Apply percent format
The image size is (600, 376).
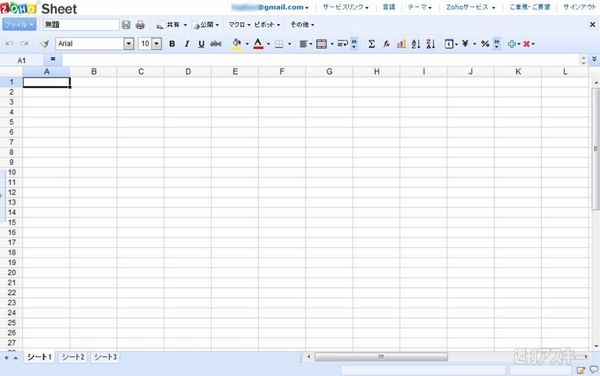coord(485,44)
